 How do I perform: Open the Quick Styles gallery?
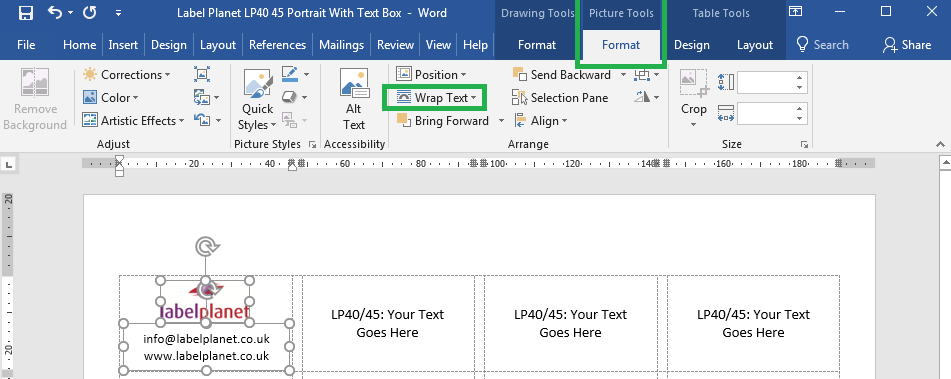pyautogui.click(x=257, y=100)
